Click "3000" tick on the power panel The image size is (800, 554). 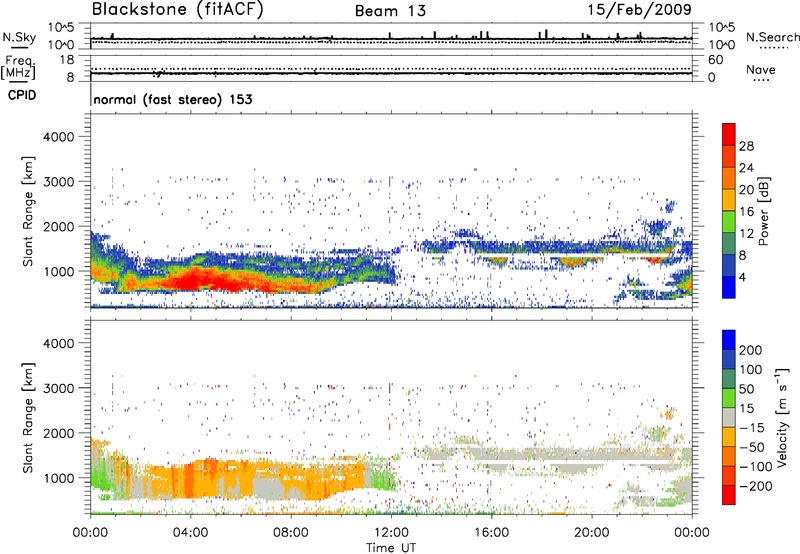pos(59,182)
